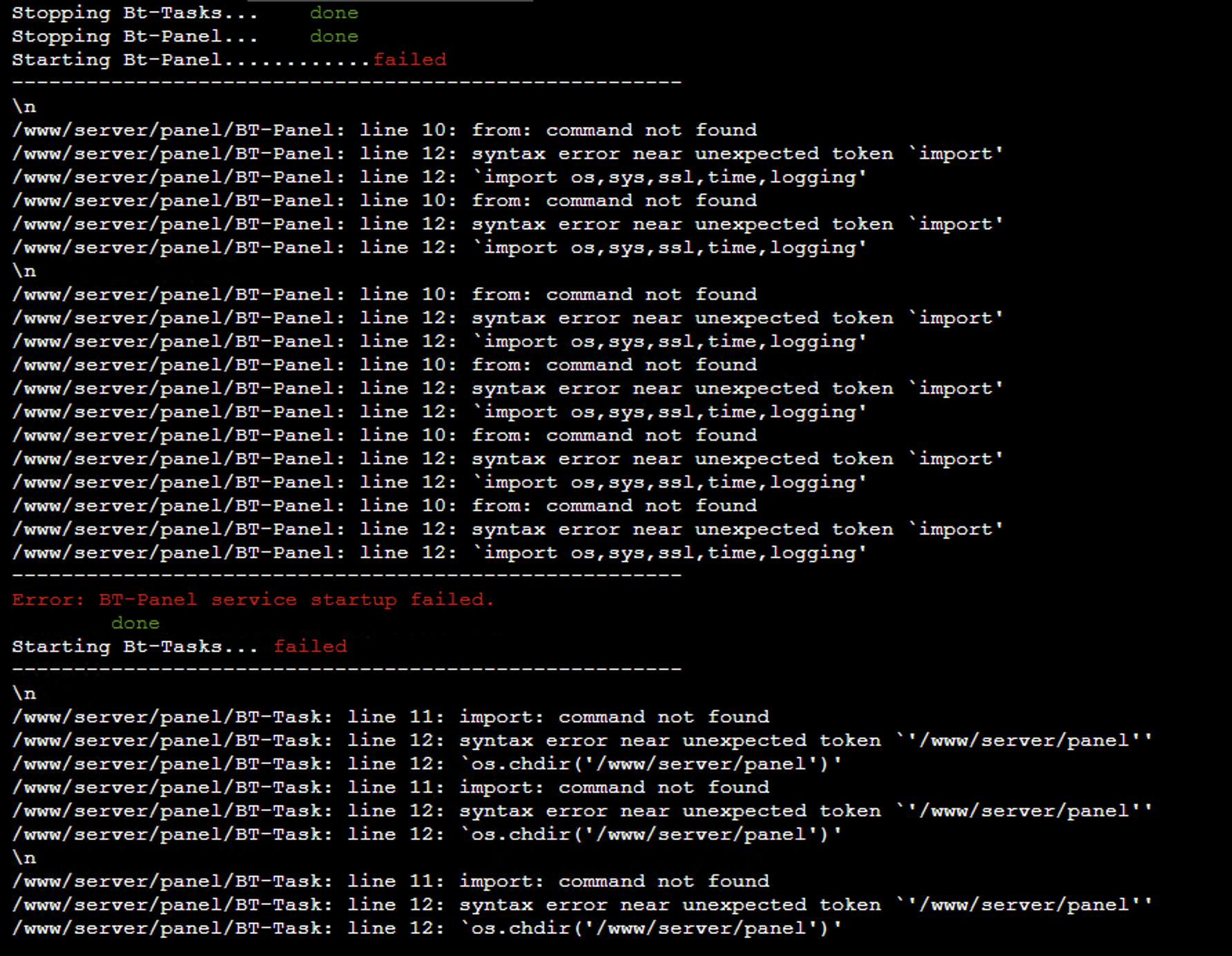Click the very last os.chdir output line
Viewport: 1232px width, 956px height.
[x=427, y=928]
